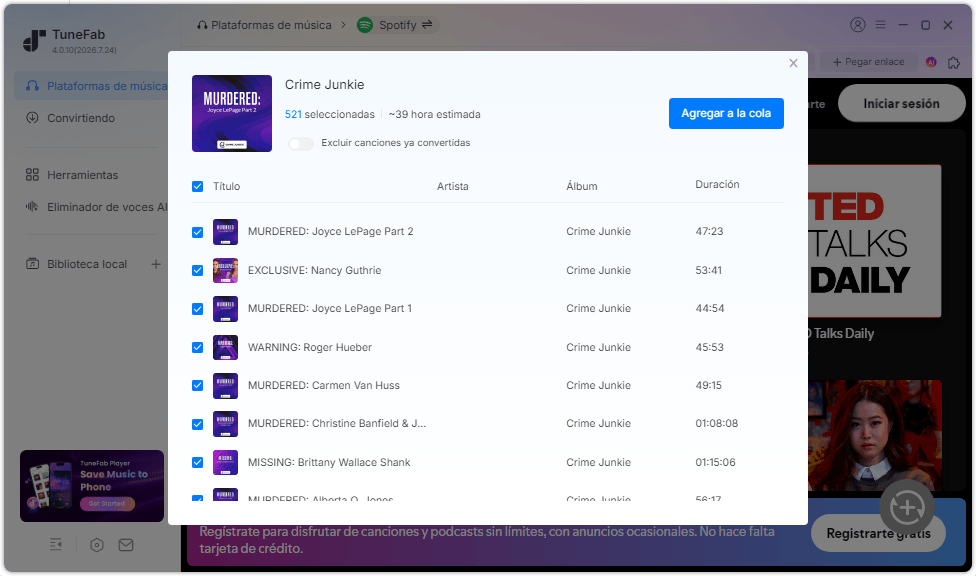Click the podcast cover with woman portrait
976x576 pixels.
point(875,435)
